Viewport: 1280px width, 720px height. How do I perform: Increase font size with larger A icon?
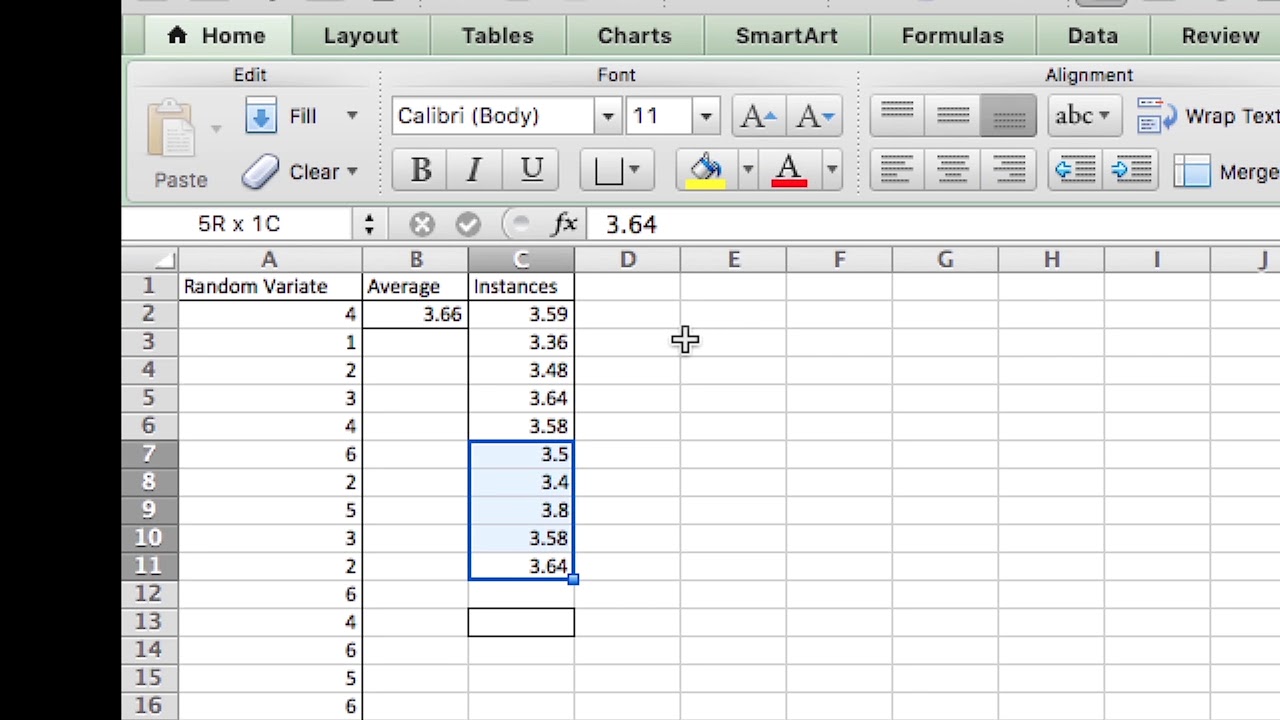(758, 116)
